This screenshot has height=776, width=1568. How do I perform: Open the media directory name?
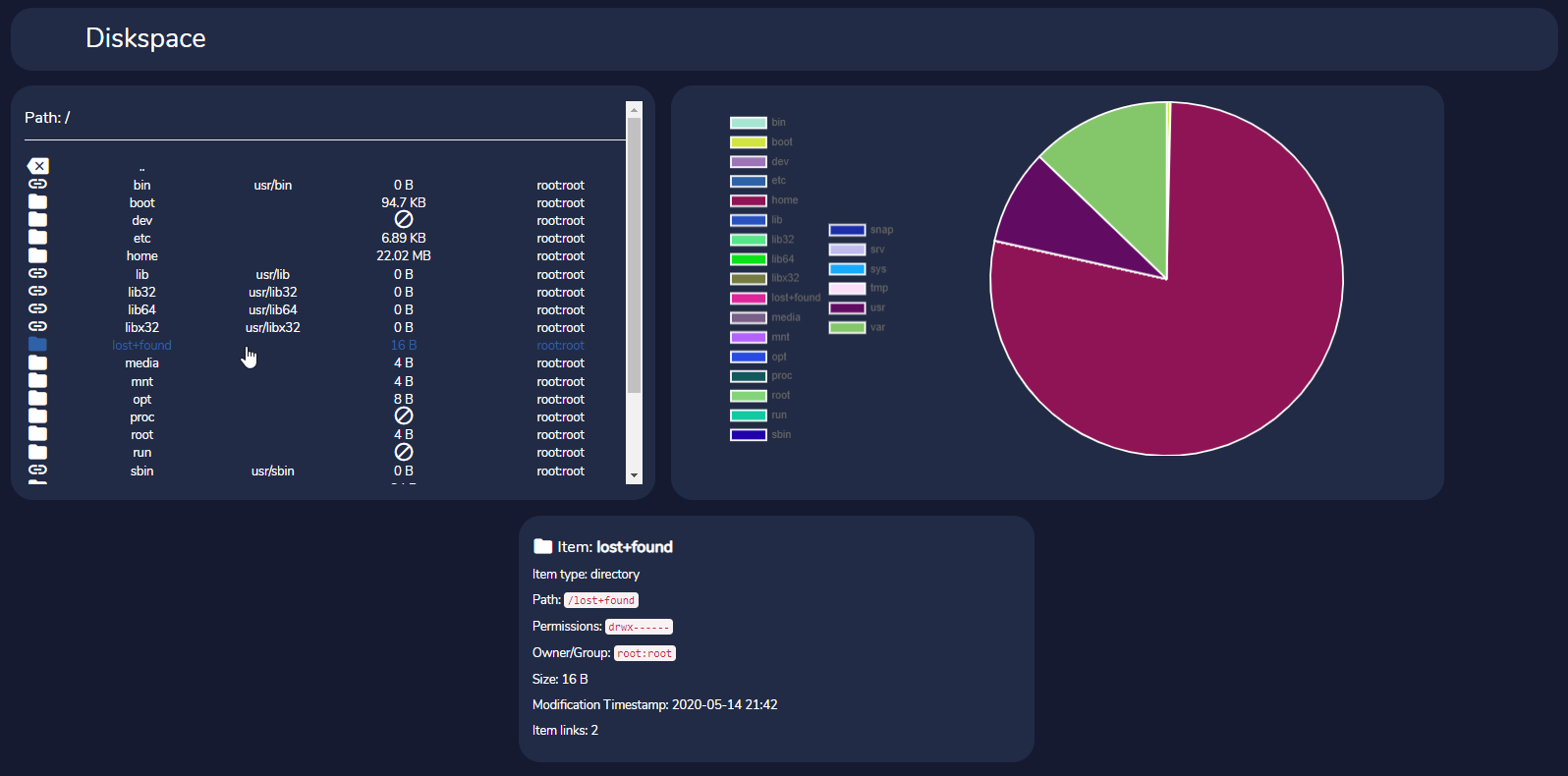[x=142, y=362]
